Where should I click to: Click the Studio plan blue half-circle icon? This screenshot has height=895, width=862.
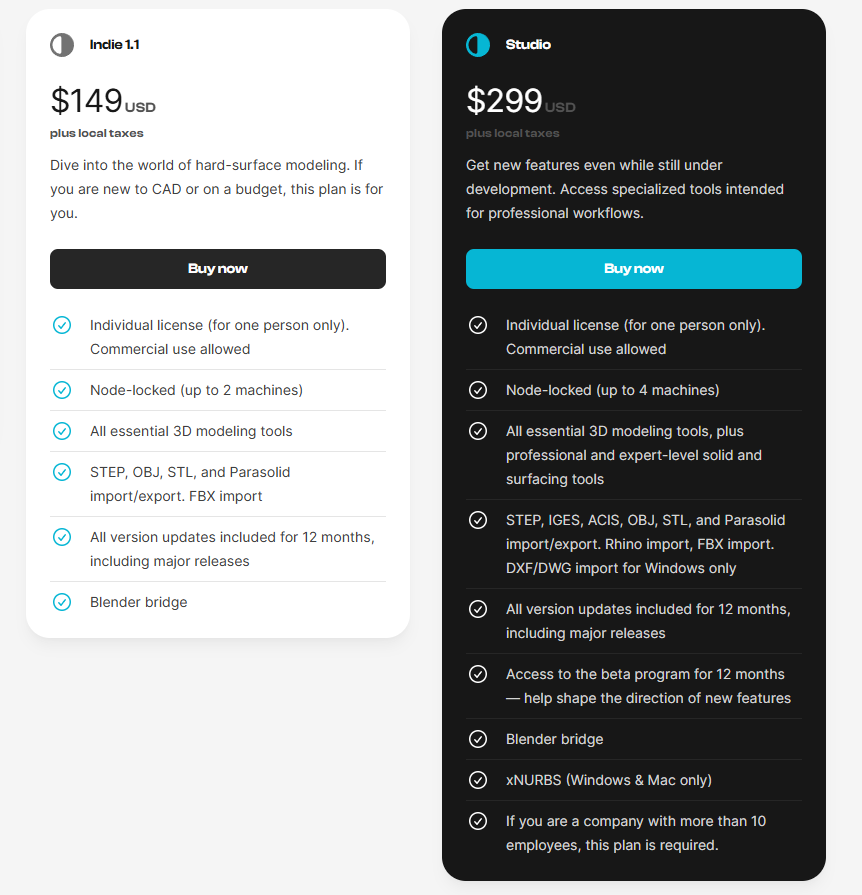(x=478, y=45)
